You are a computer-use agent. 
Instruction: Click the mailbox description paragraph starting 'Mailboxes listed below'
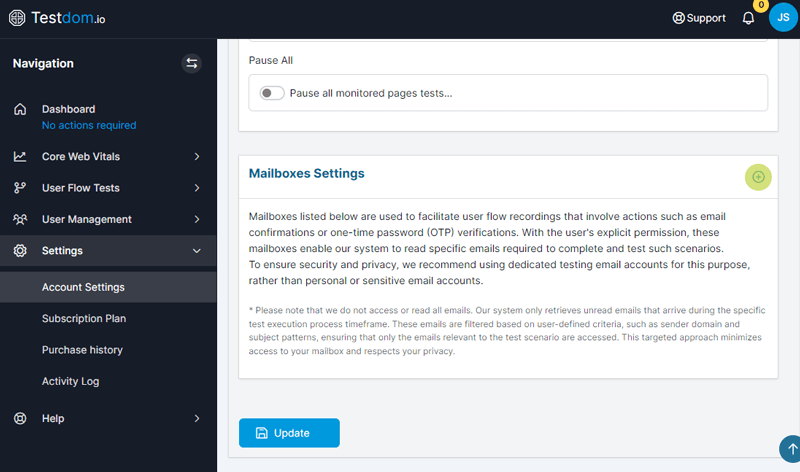(x=500, y=249)
